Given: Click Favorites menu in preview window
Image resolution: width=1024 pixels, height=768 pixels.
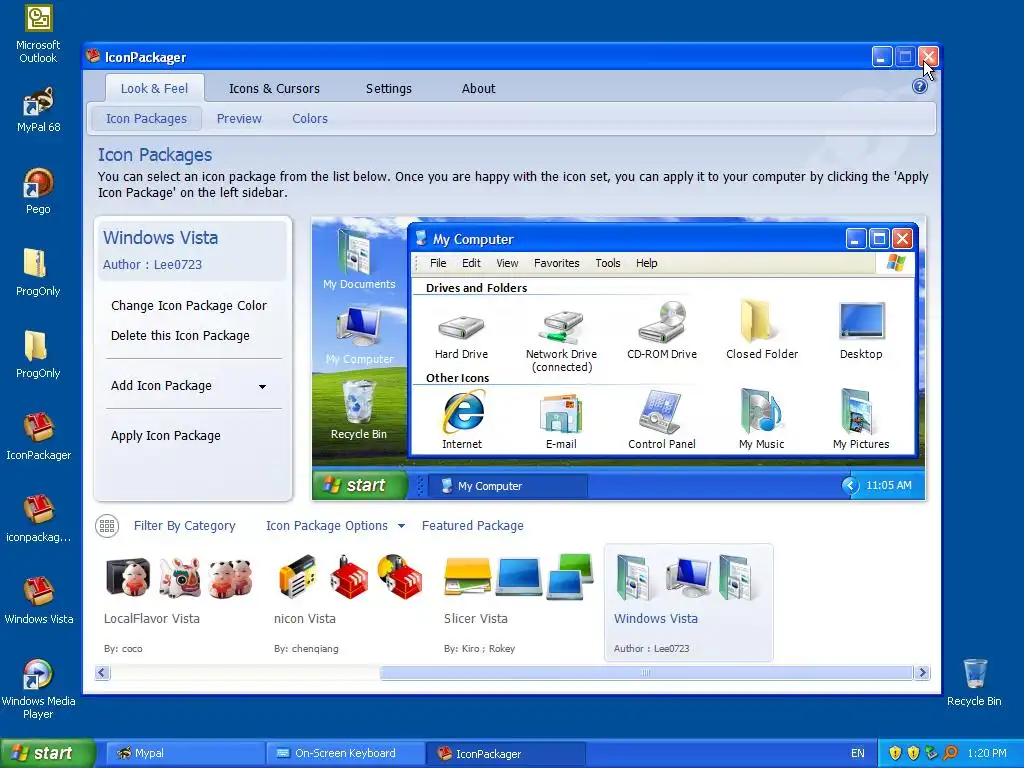Looking at the screenshot, I should coord(556,263).
